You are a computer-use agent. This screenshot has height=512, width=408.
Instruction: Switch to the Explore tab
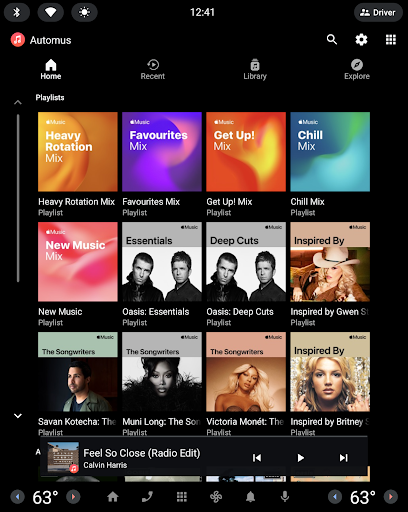click(357, 69)
